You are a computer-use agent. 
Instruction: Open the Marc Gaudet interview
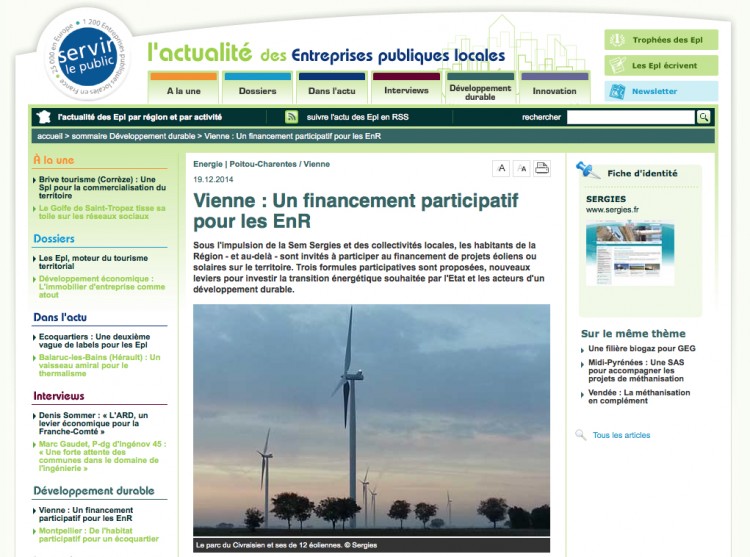click(x=102, y=456)
